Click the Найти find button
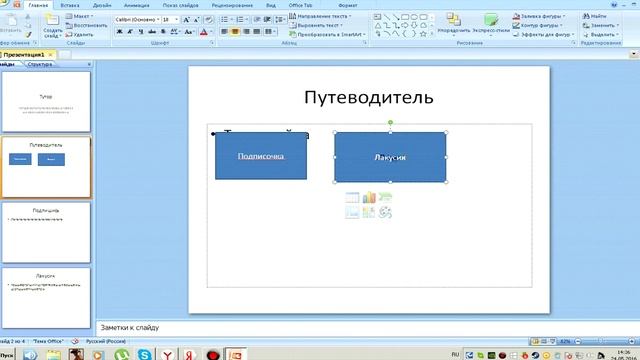The width and height of the screenshot is (640, 360). point(594,16)
